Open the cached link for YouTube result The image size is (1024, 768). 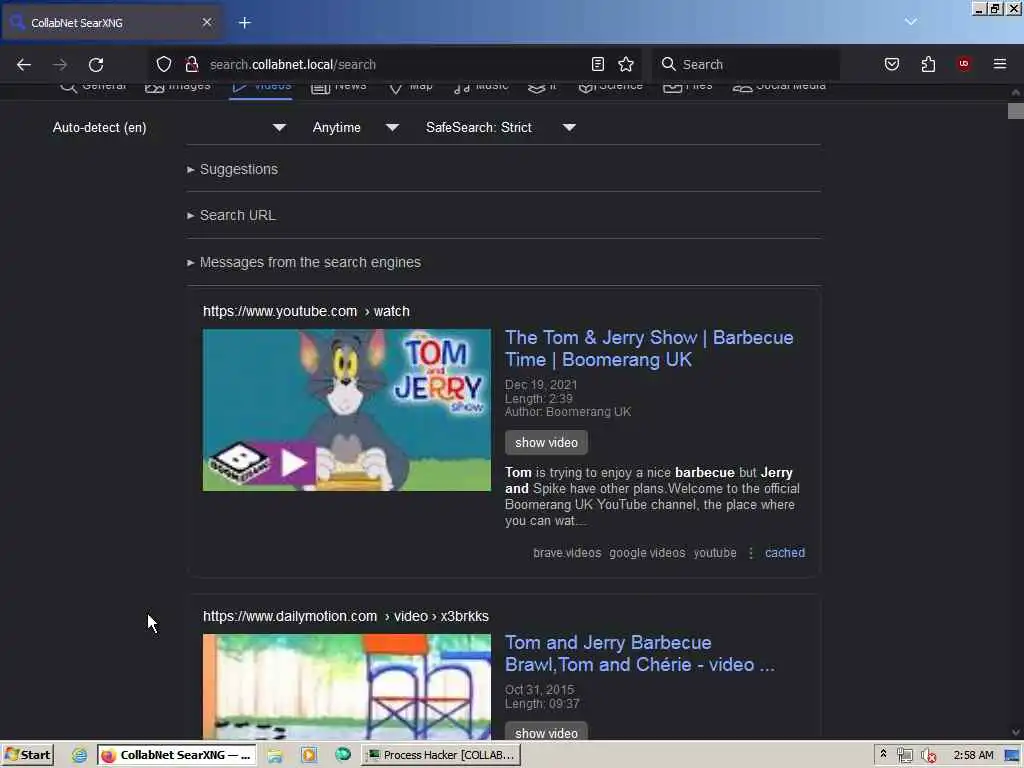pos(785,552)
